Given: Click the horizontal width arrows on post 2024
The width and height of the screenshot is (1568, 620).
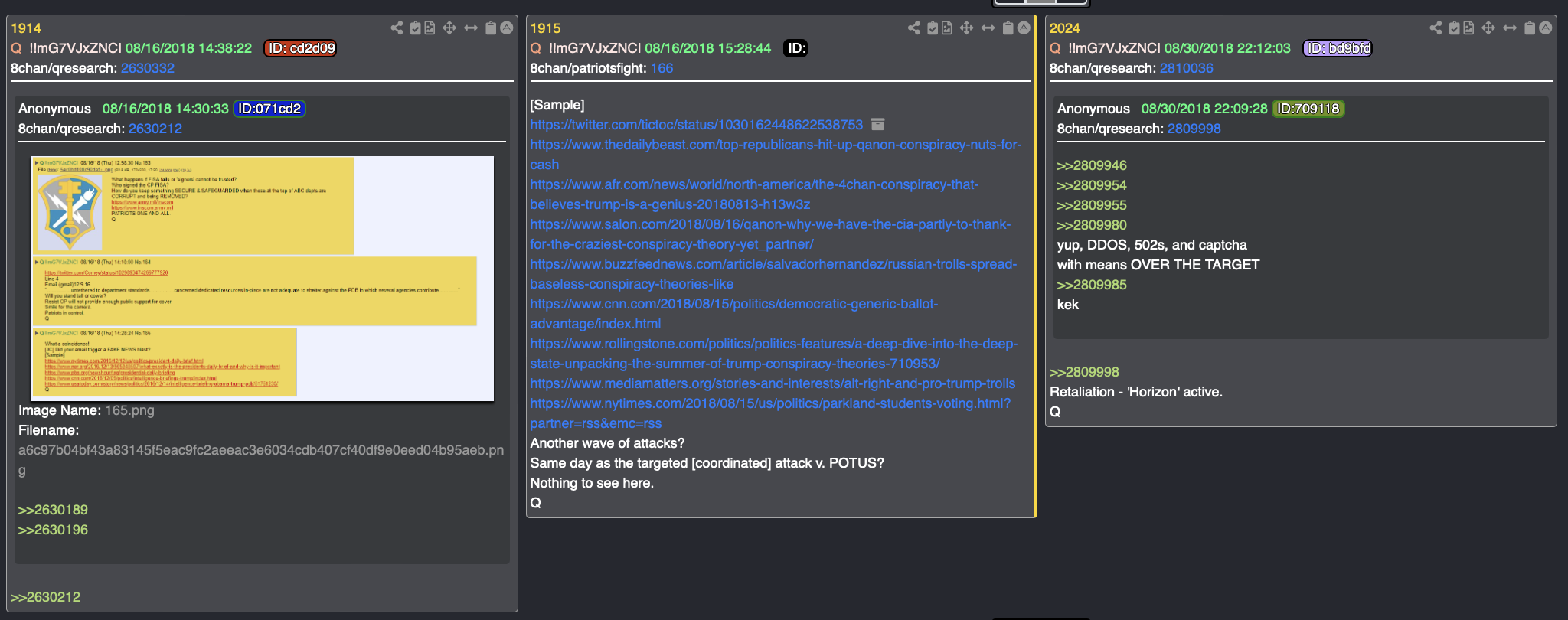Looking at the screenshot, I should click(1510, 28).
